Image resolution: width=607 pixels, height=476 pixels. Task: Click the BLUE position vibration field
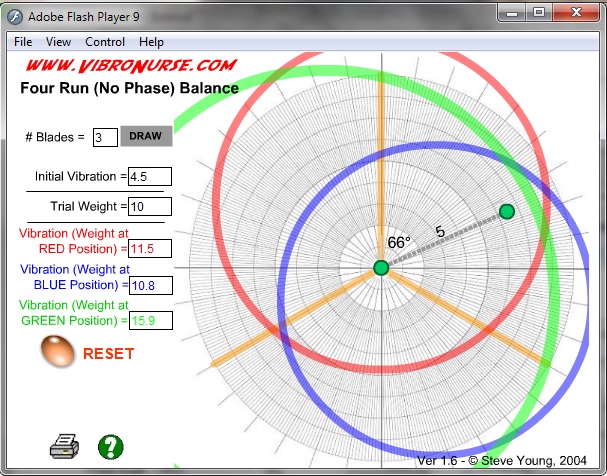[x=150, y=285]
